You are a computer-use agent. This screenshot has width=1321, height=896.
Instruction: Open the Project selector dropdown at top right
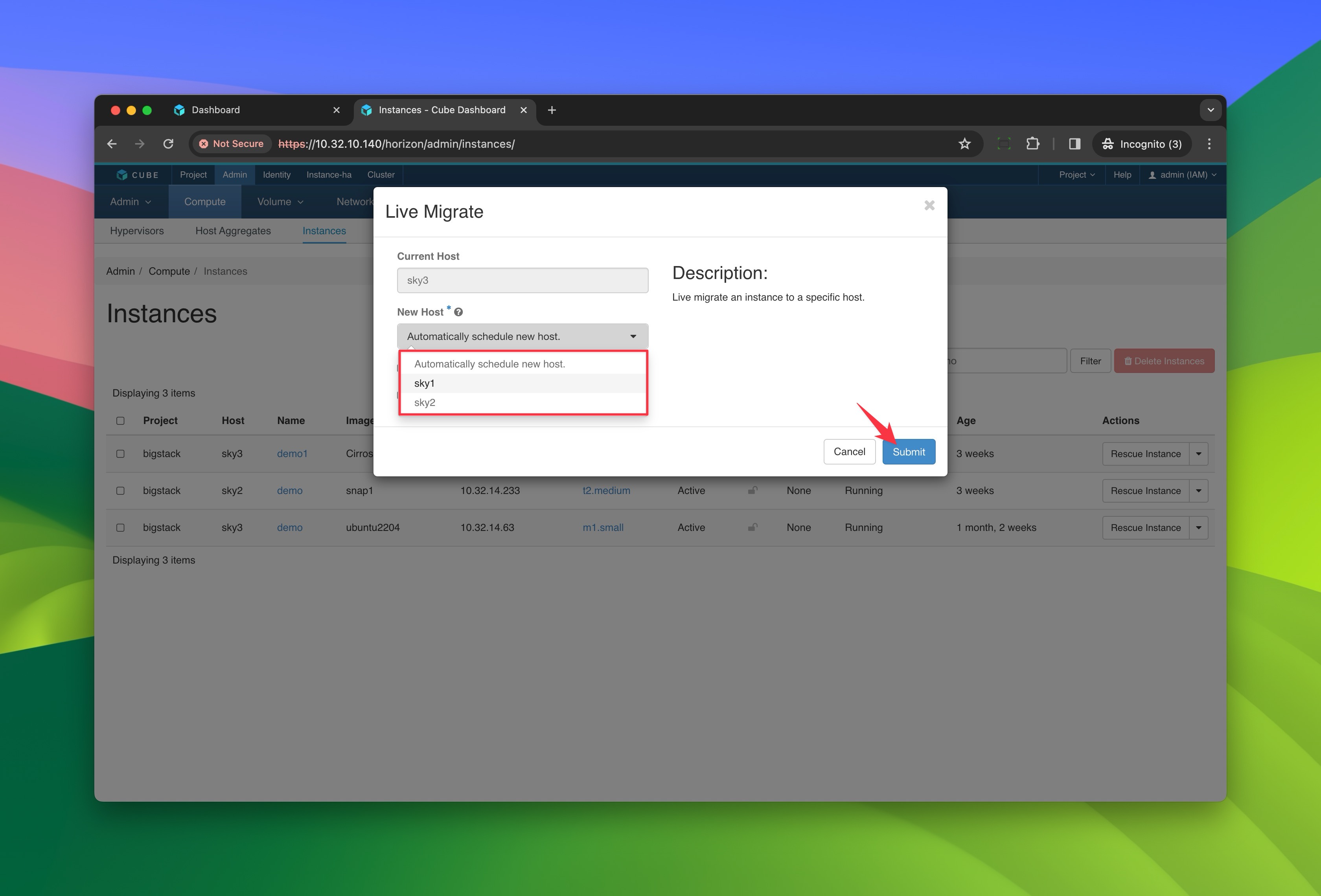1076,175
